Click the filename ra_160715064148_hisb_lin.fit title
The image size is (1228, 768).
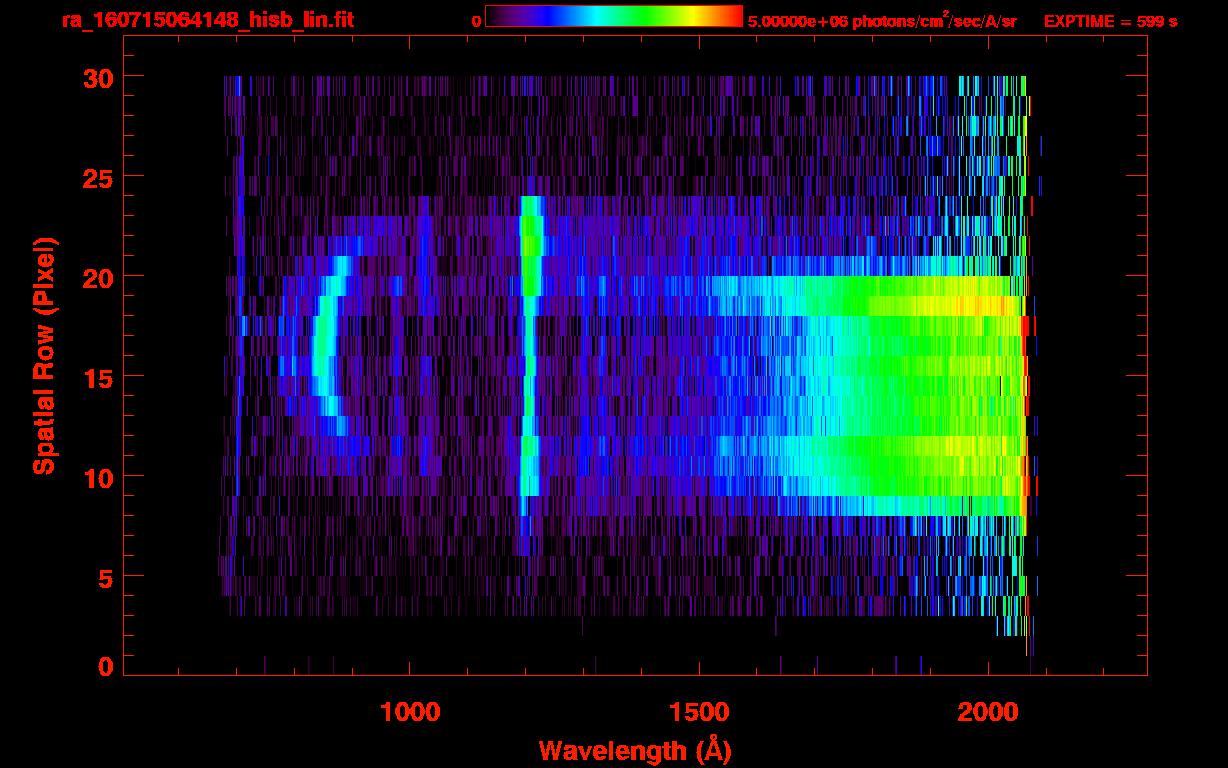coord(207,20)
